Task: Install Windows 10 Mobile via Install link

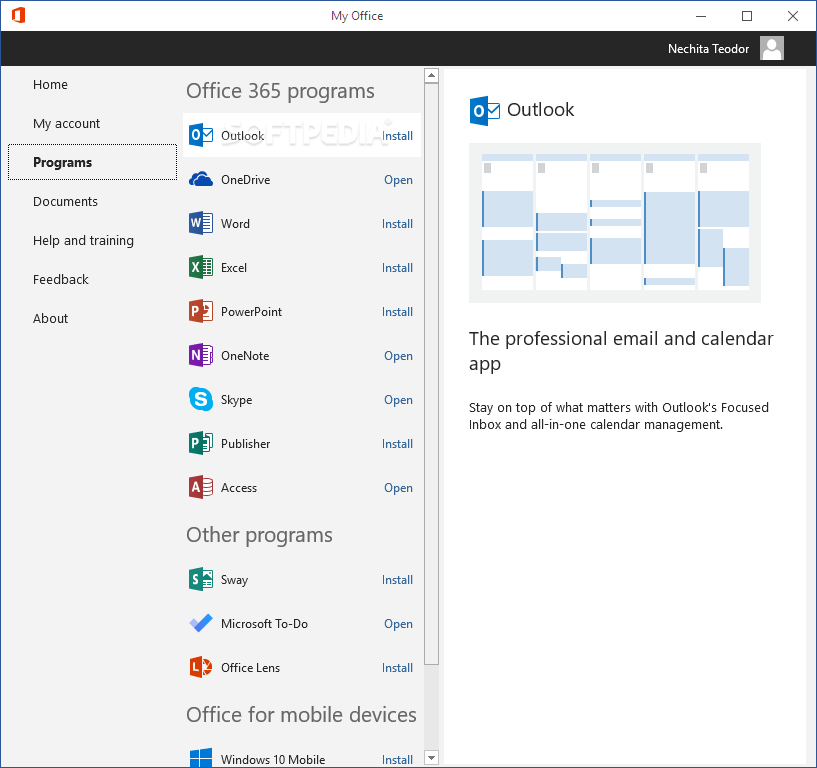Action: tap(397, 760)
